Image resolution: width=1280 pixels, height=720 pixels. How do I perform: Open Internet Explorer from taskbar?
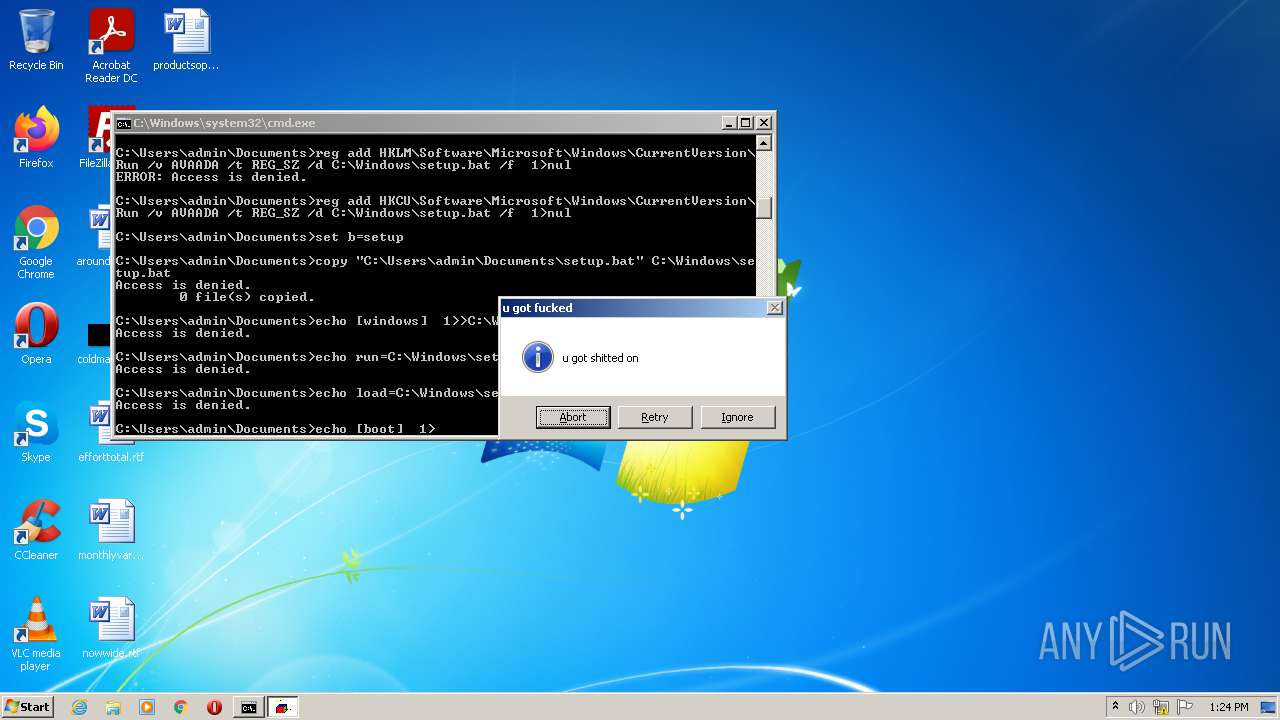pyautogui.click(x=79, y=707)
